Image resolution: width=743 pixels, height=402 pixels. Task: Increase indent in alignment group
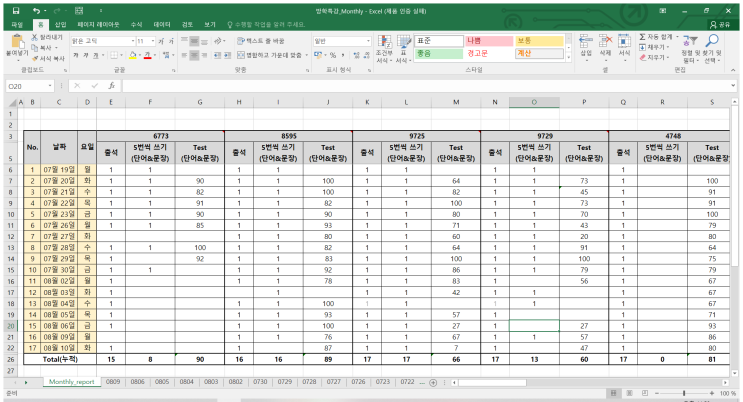pos(227,55)
